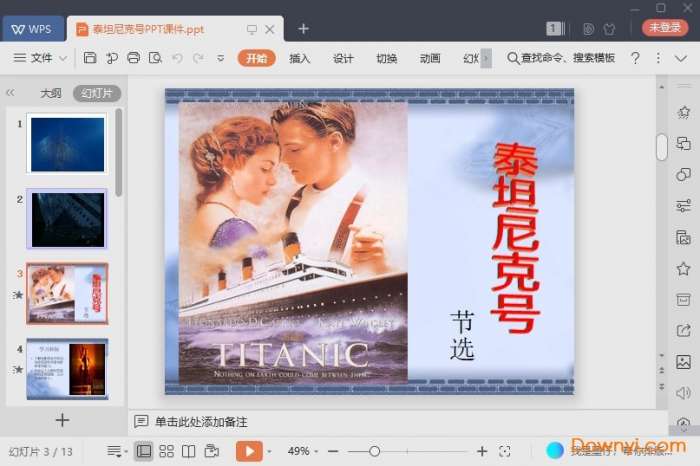Click animation star marker beside slide 3
Image resolution: width=700 pixels, height=466 pixels.
click(18, 295)
